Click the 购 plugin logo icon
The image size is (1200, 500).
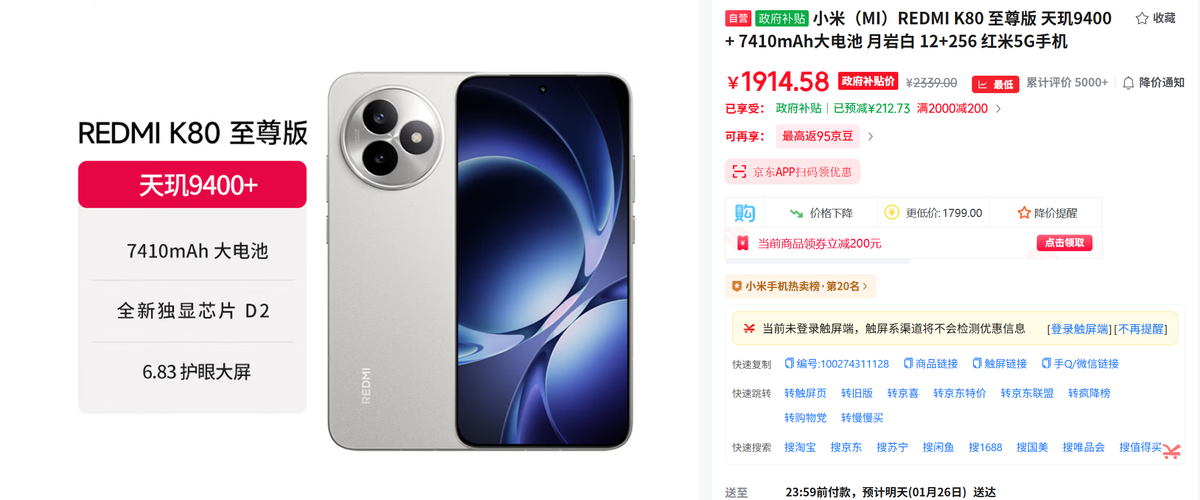(x=744, y=213)
